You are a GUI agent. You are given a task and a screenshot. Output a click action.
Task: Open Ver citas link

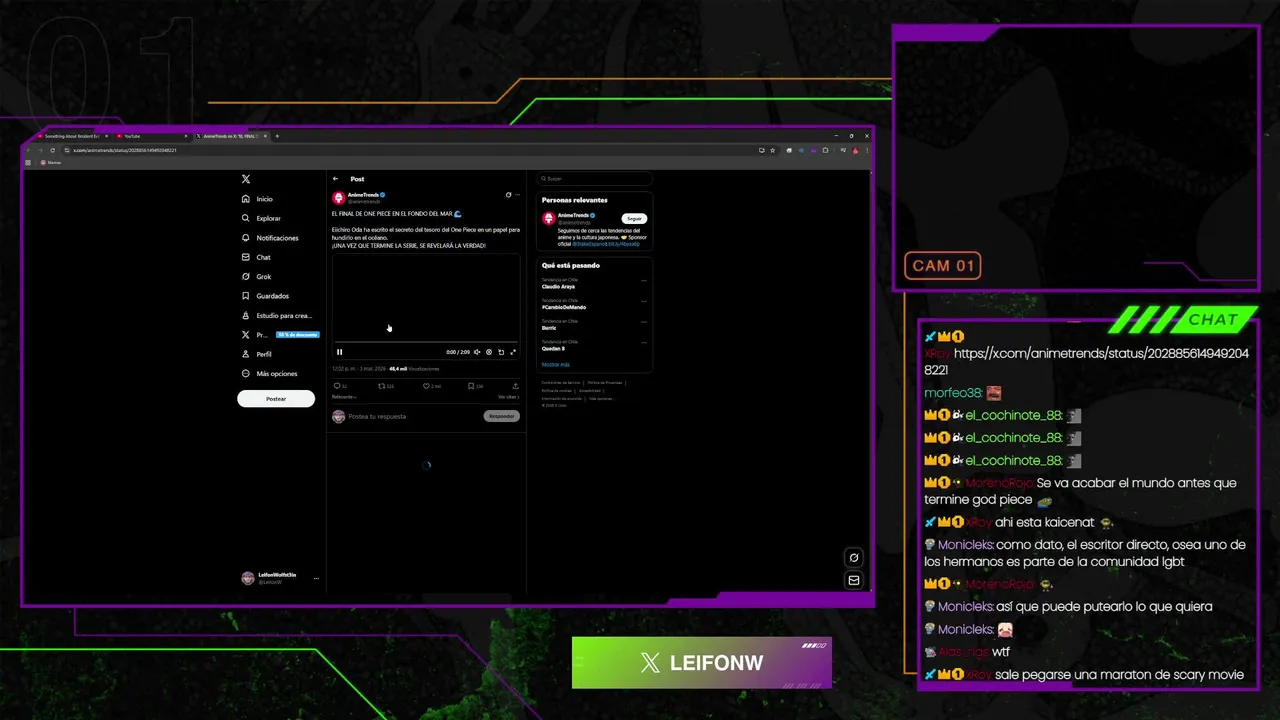point(508,397)
